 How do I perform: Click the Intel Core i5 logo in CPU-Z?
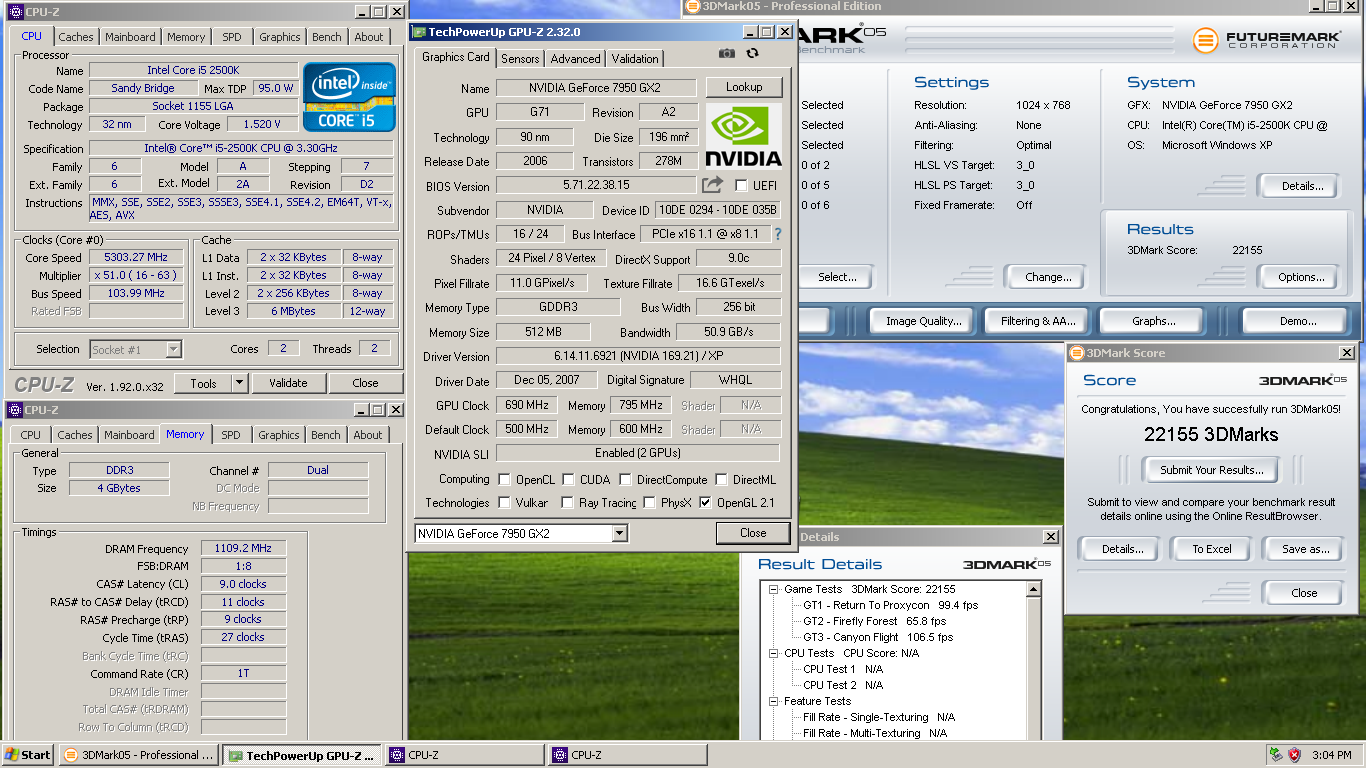coord(349,97)
